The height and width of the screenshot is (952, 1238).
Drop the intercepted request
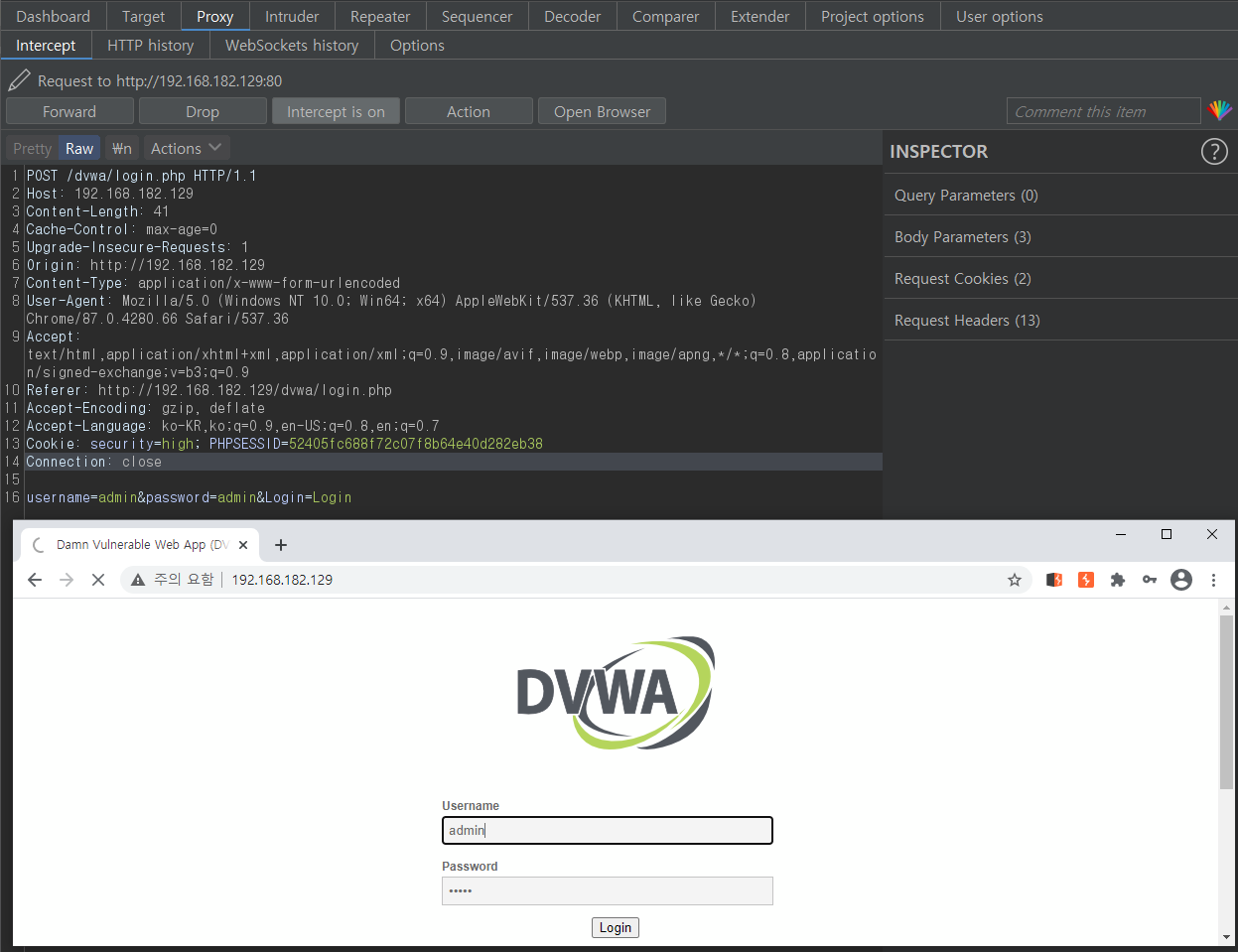click(x=203, y=111)
